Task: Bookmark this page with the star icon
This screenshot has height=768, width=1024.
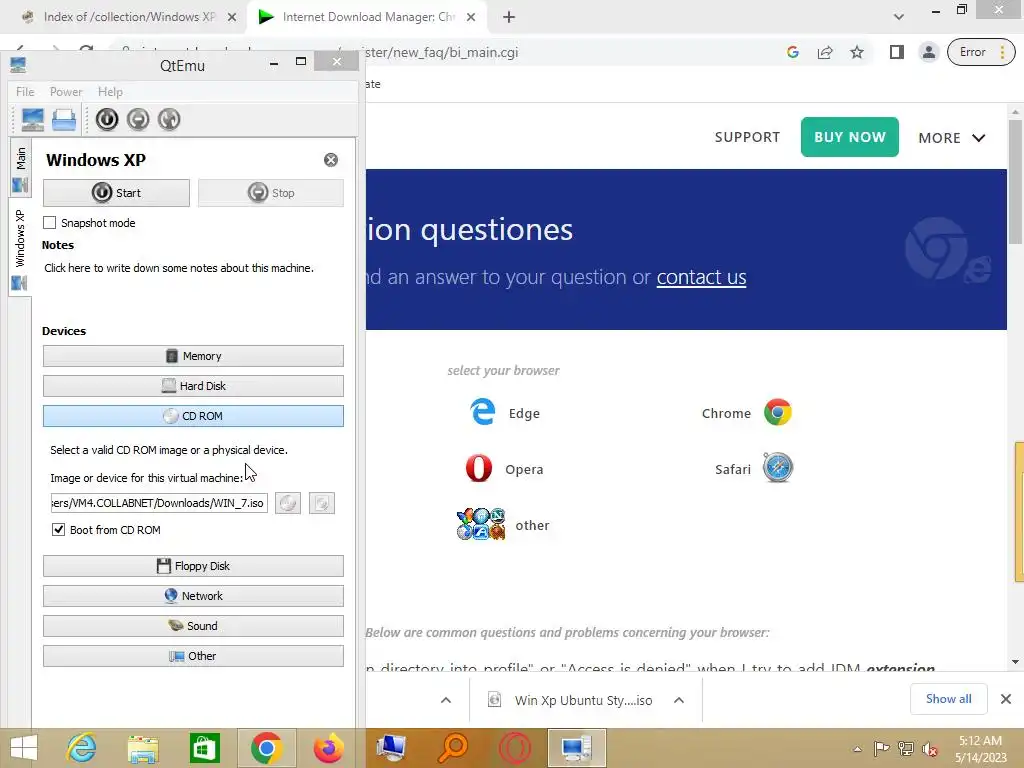Action: [857, 52]
